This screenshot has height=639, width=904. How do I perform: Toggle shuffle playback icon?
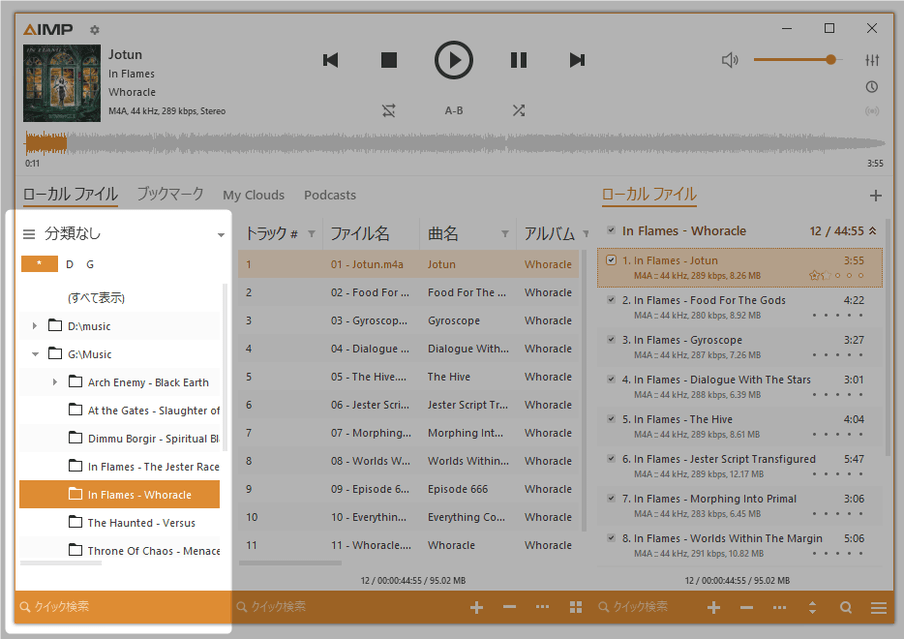519,110
